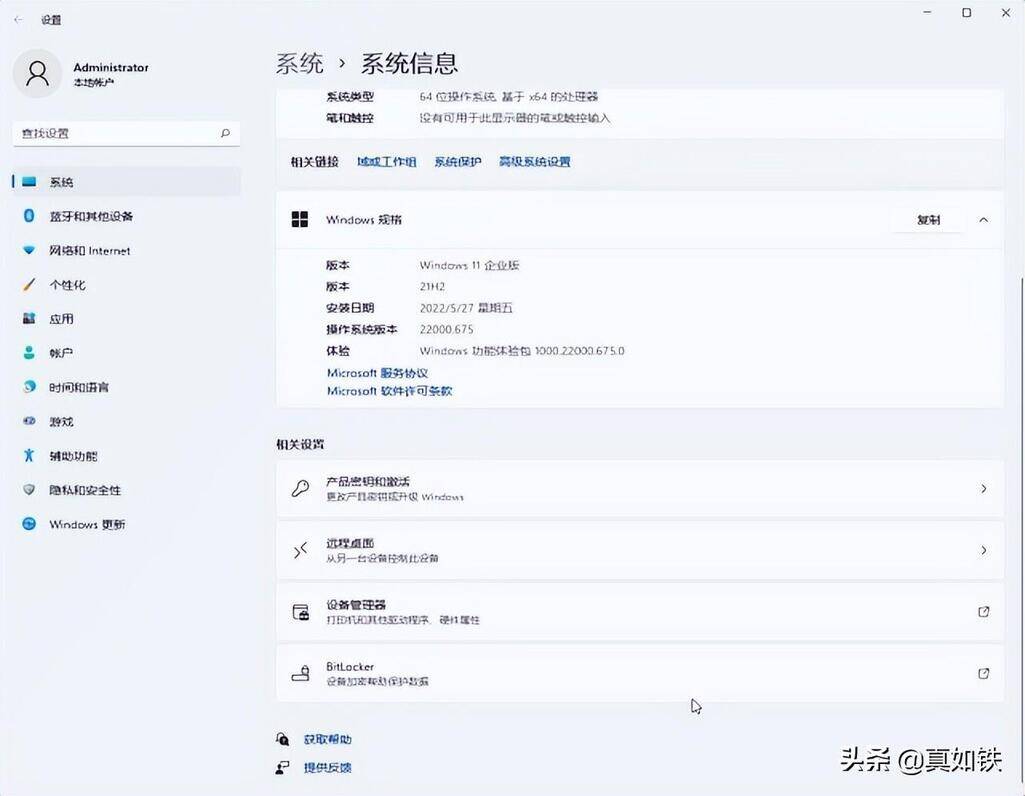Expand the 产品密钥和激活 chevron
This screenshot has height=796, width=1025.
point(983,489)
